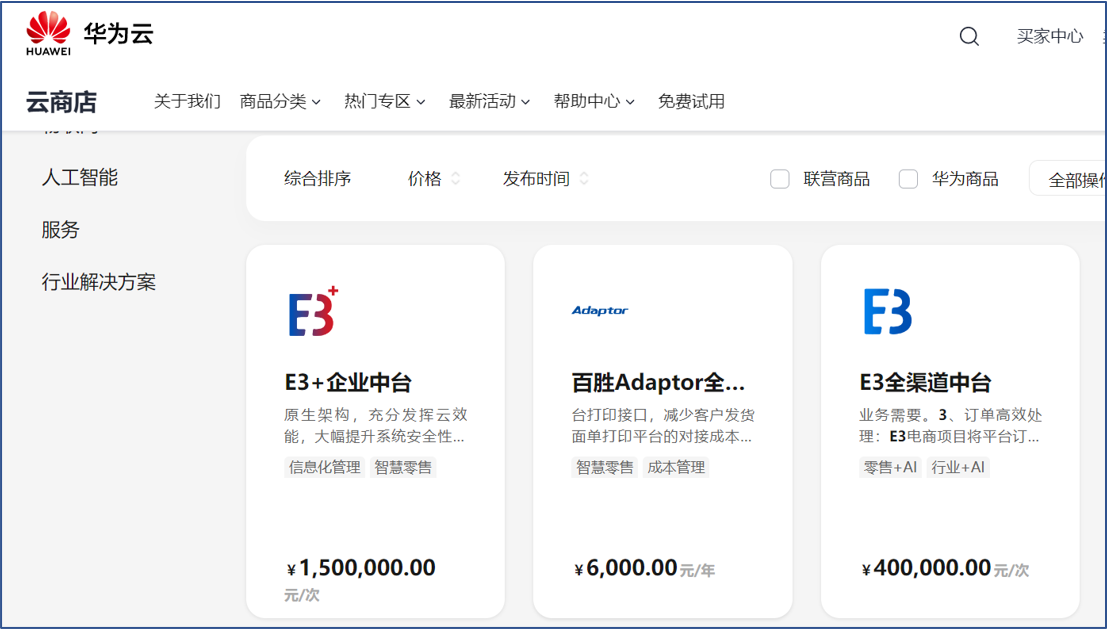Open 百胜Adaptor全... product title
Image resolution: width=1107 pixels, height=629 pixels.
658,383
